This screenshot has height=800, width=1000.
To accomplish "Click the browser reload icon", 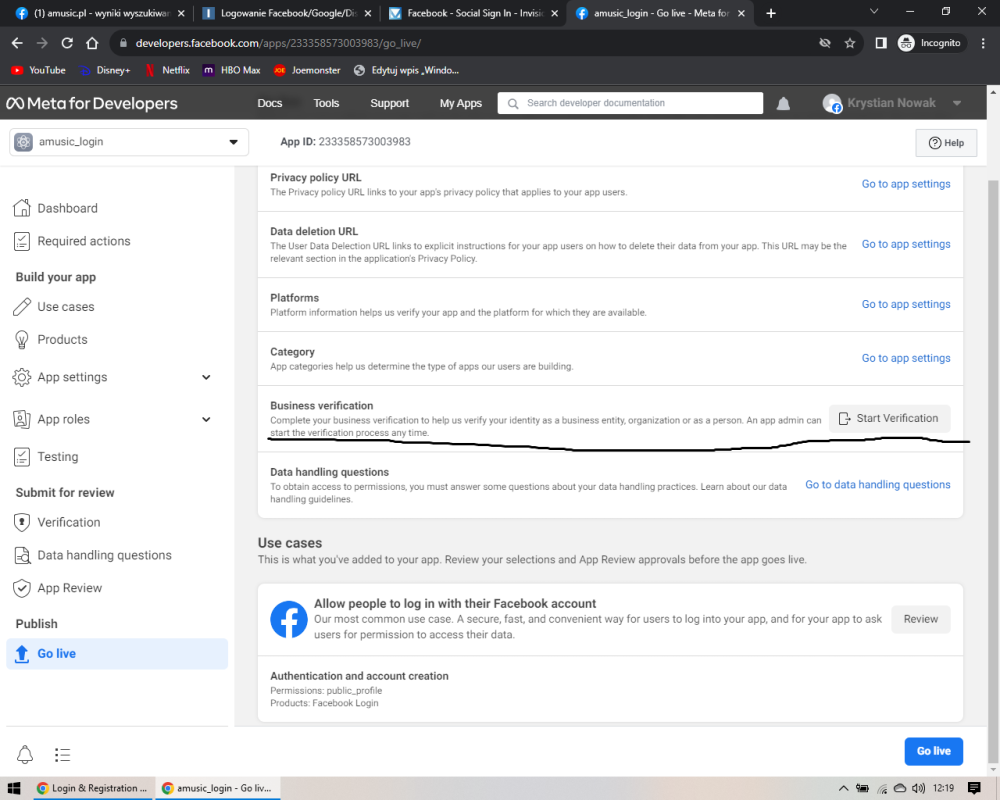I will [67, 43].
